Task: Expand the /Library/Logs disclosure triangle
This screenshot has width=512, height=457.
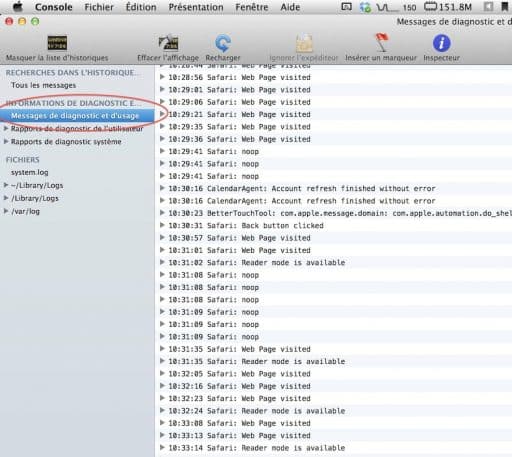Action: (x=6, y=198)
